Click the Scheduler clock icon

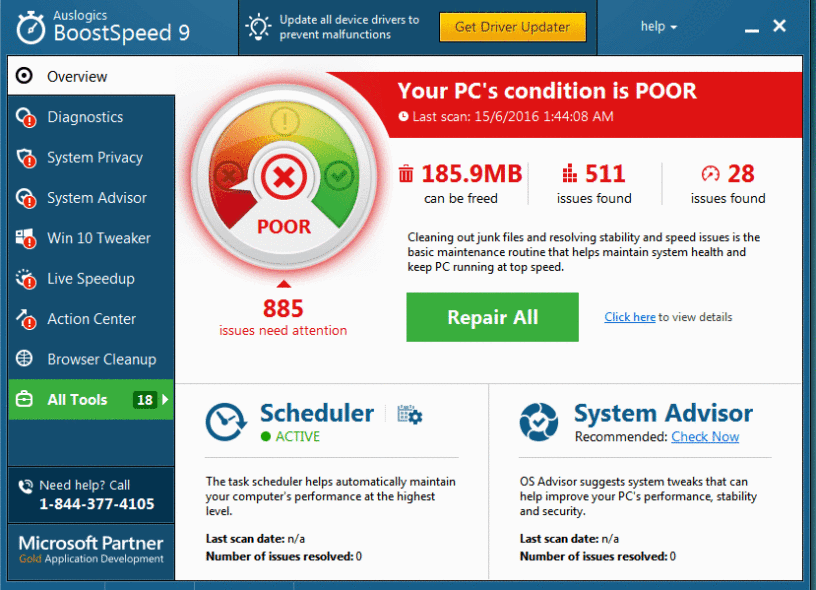coord(226,422)
